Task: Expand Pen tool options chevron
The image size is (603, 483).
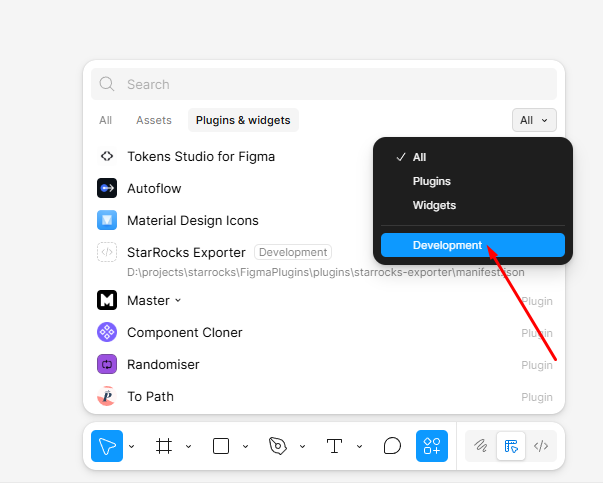Action: pyautogui.click(x=302, y=446)
